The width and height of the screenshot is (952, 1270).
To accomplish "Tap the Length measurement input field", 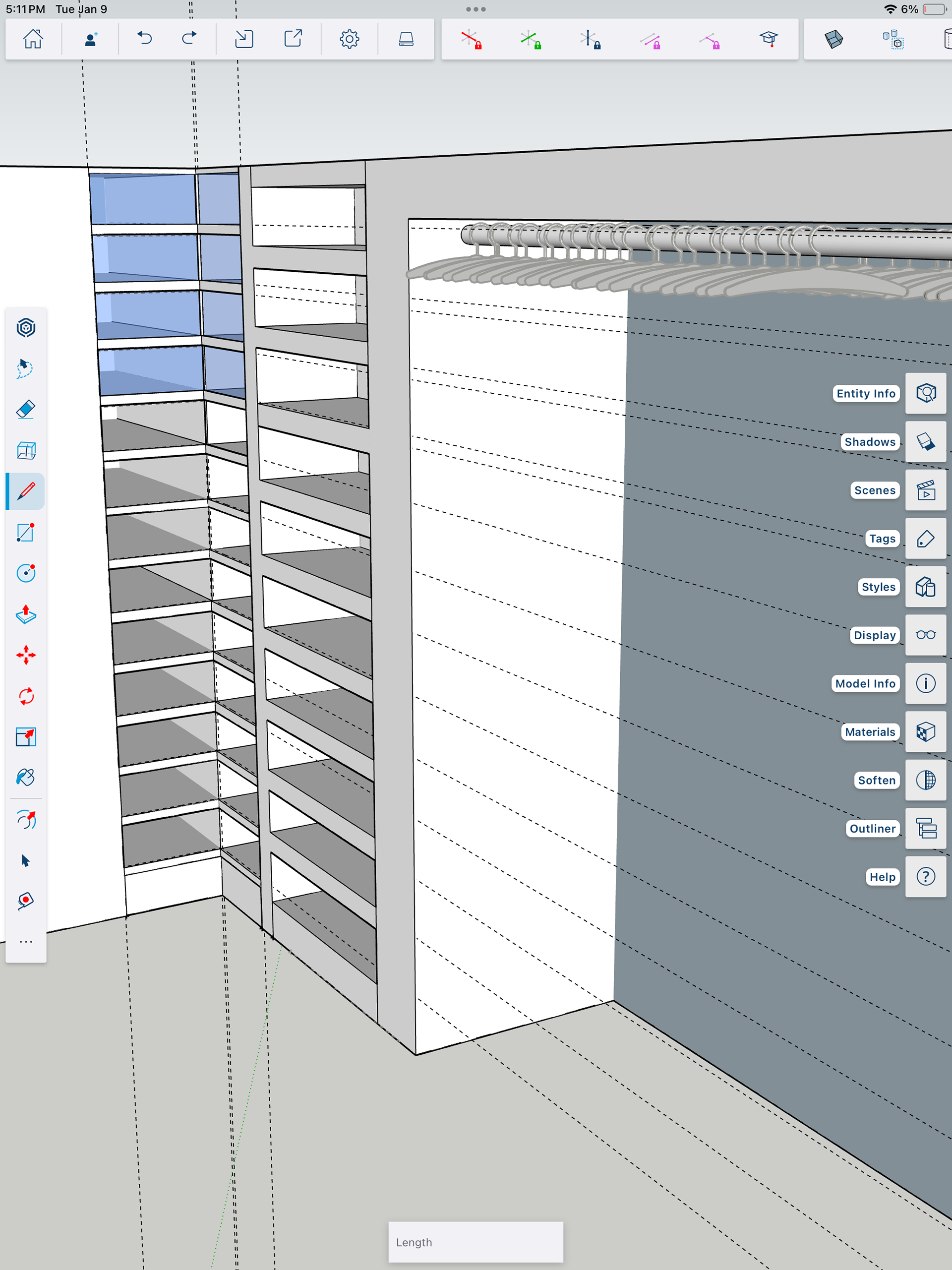I will point(476,1242).
